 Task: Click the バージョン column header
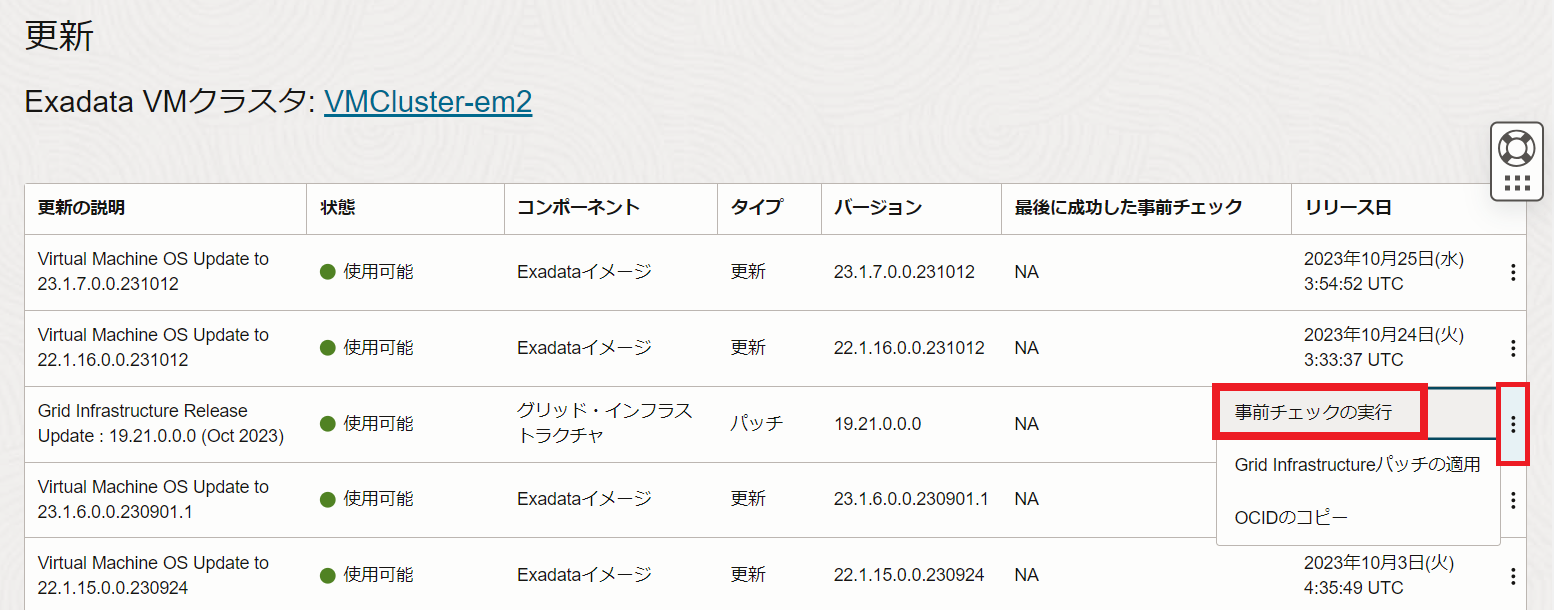(x=877, y=208)
